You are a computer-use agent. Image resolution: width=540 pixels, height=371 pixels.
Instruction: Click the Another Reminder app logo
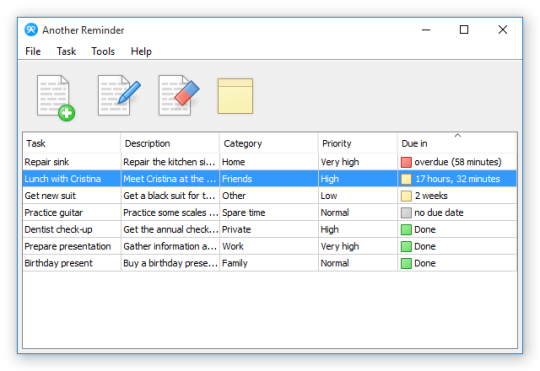31,30
